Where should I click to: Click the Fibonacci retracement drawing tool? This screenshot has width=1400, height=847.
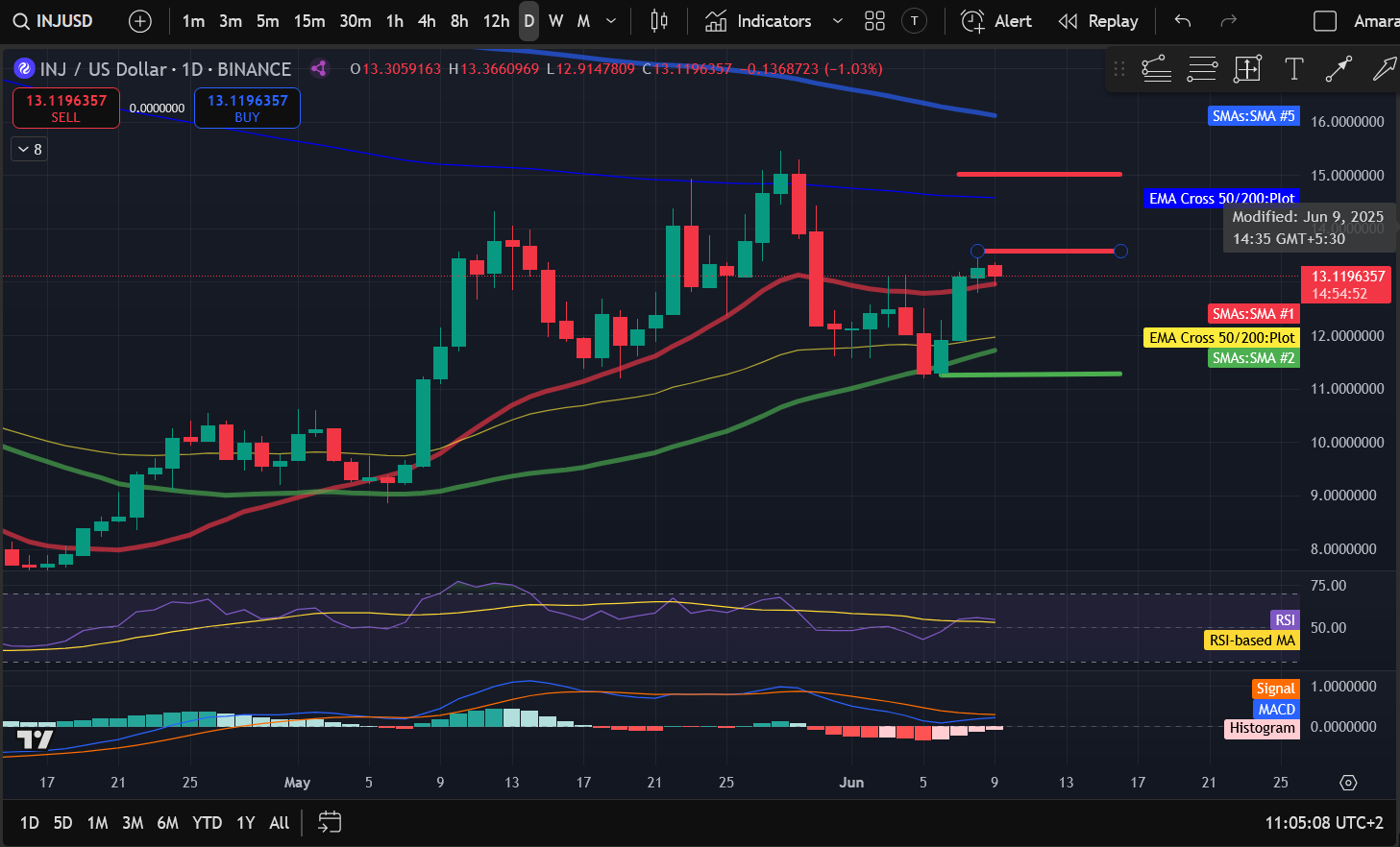click(1156, 68)
